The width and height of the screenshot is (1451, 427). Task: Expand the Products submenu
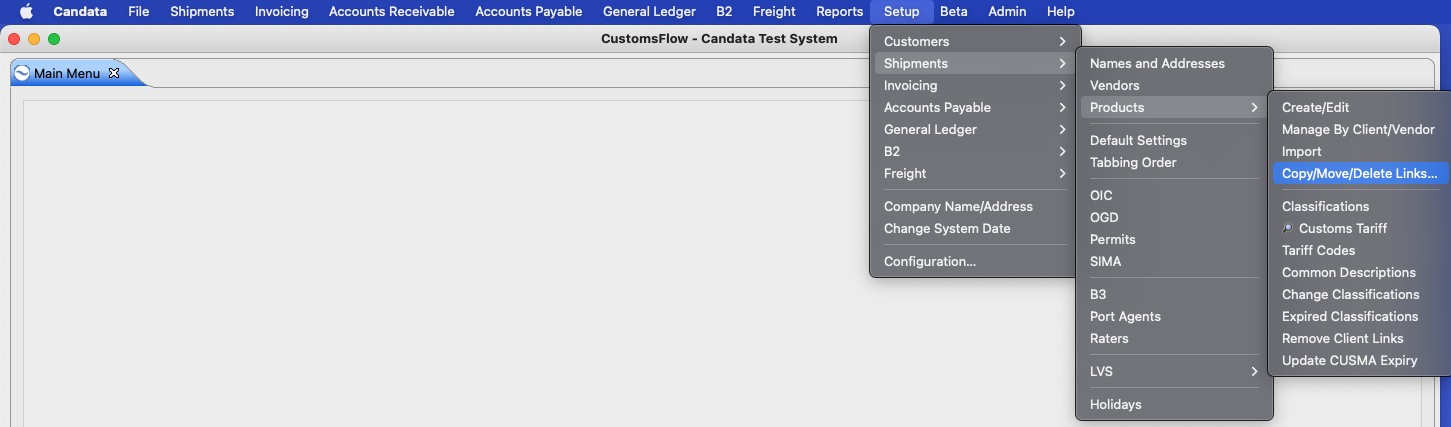tap(1174, 107)
